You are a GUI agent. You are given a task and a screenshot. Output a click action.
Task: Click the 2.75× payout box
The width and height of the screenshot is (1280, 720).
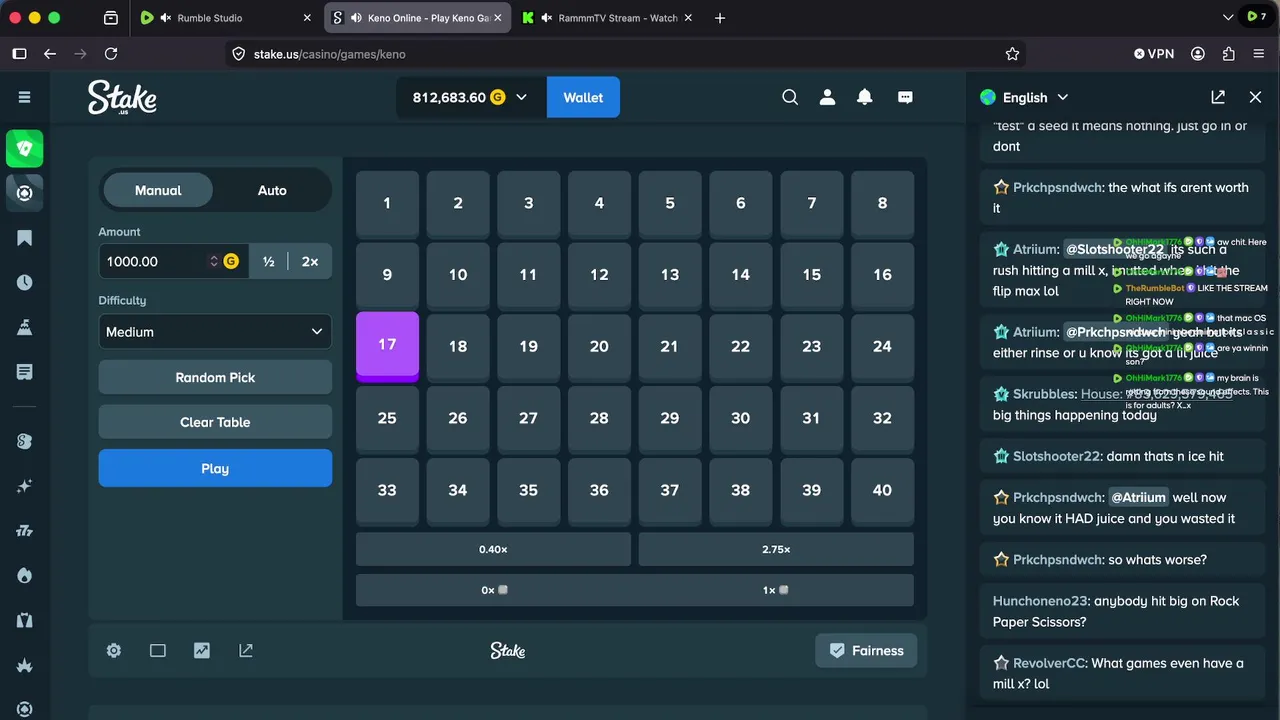[776, 549]
